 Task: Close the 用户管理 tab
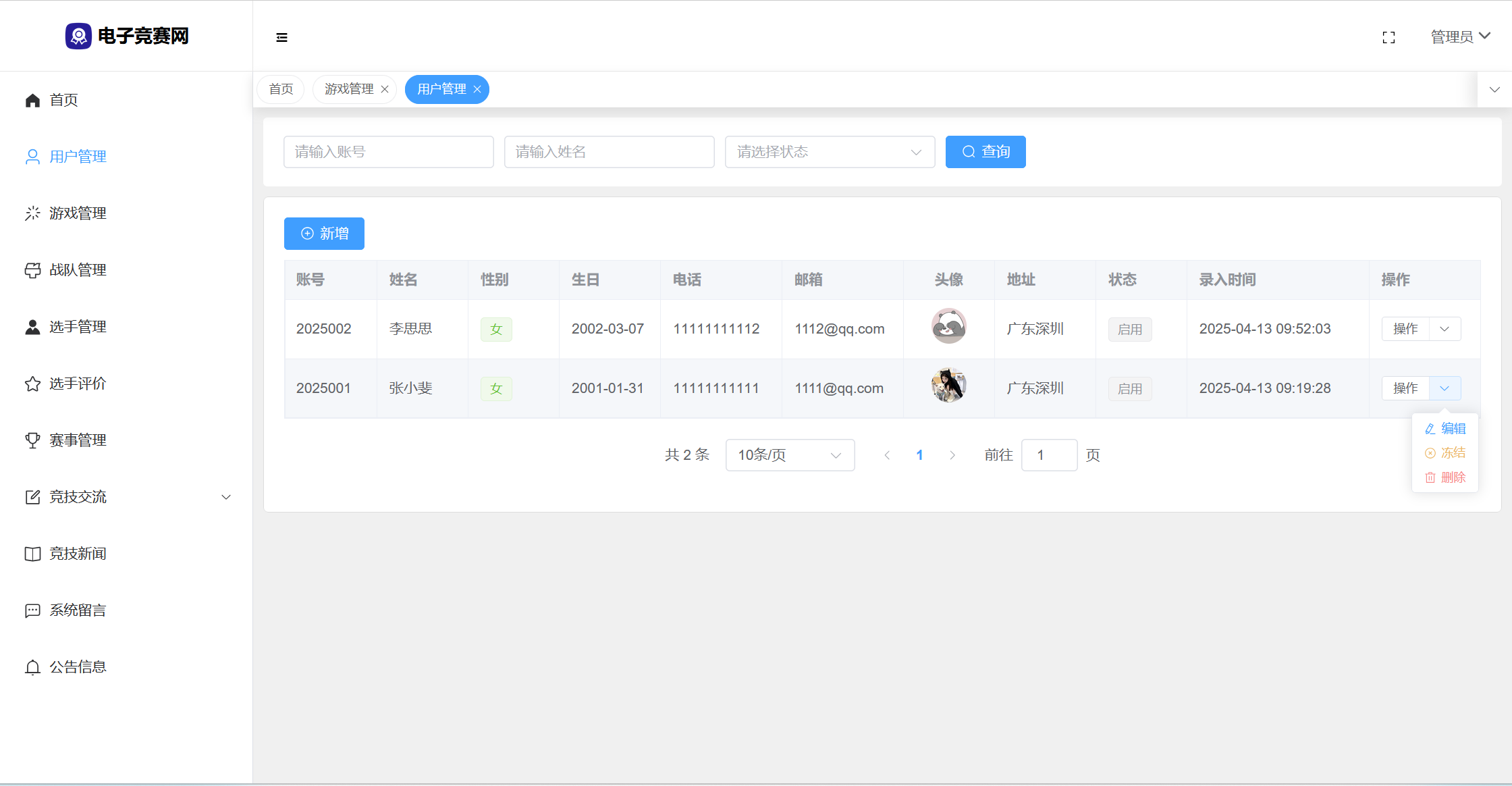477,89
